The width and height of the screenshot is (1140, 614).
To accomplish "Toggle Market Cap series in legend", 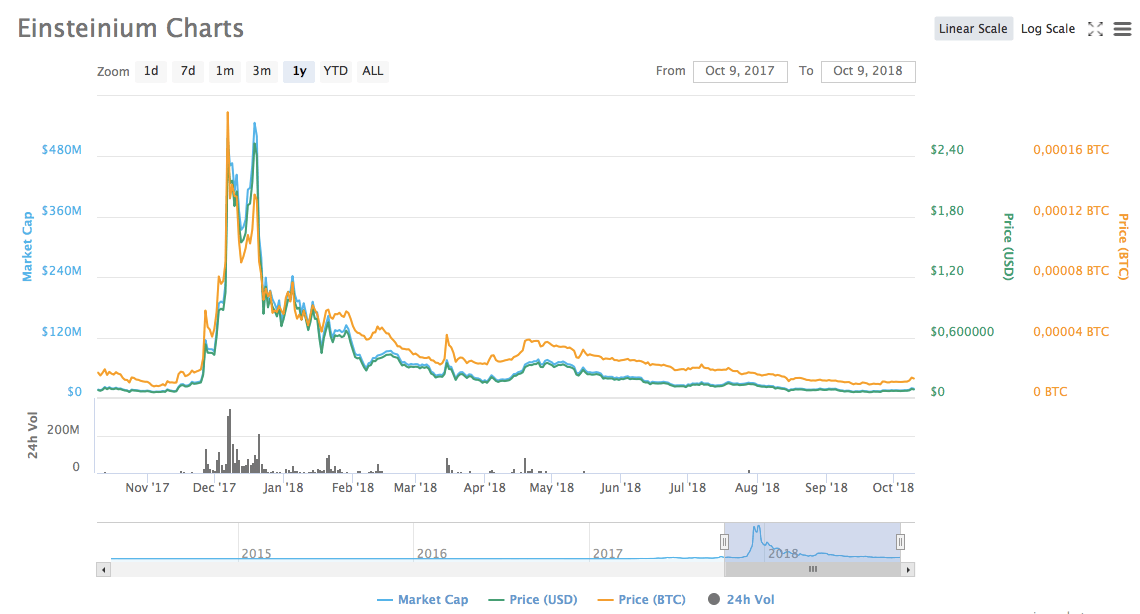I will [423, 600].
